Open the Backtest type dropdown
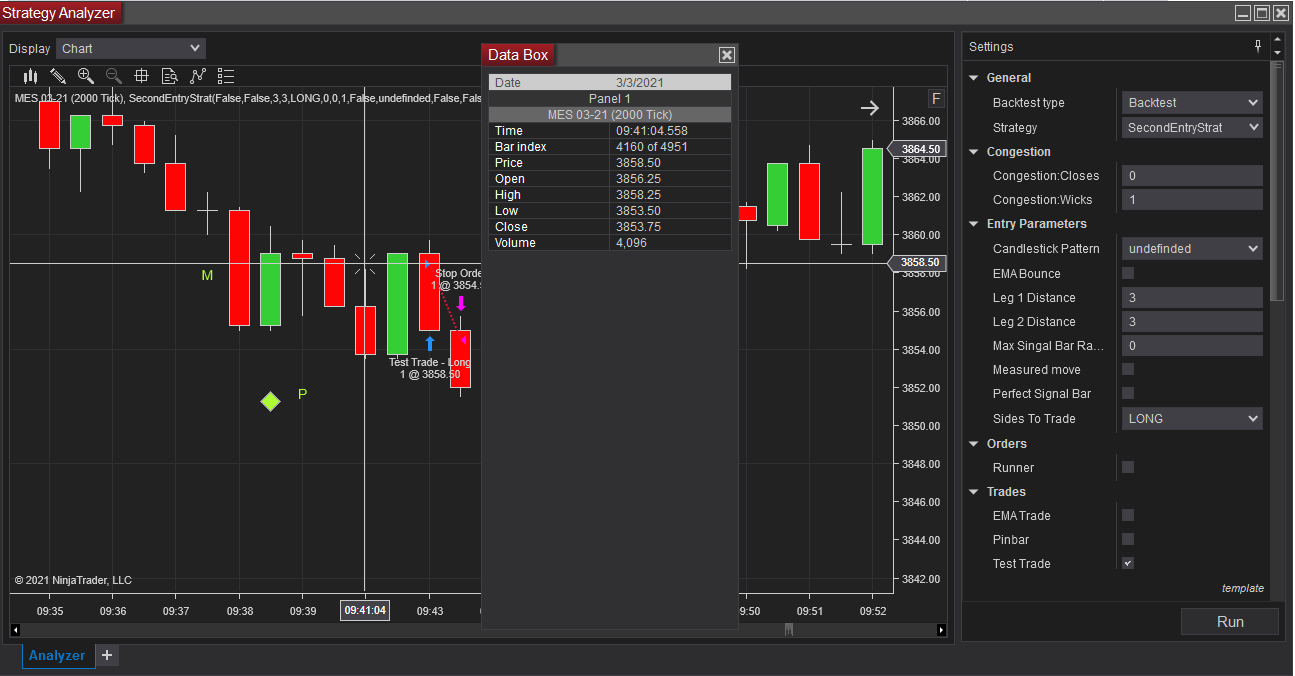 coord(1192,102)
